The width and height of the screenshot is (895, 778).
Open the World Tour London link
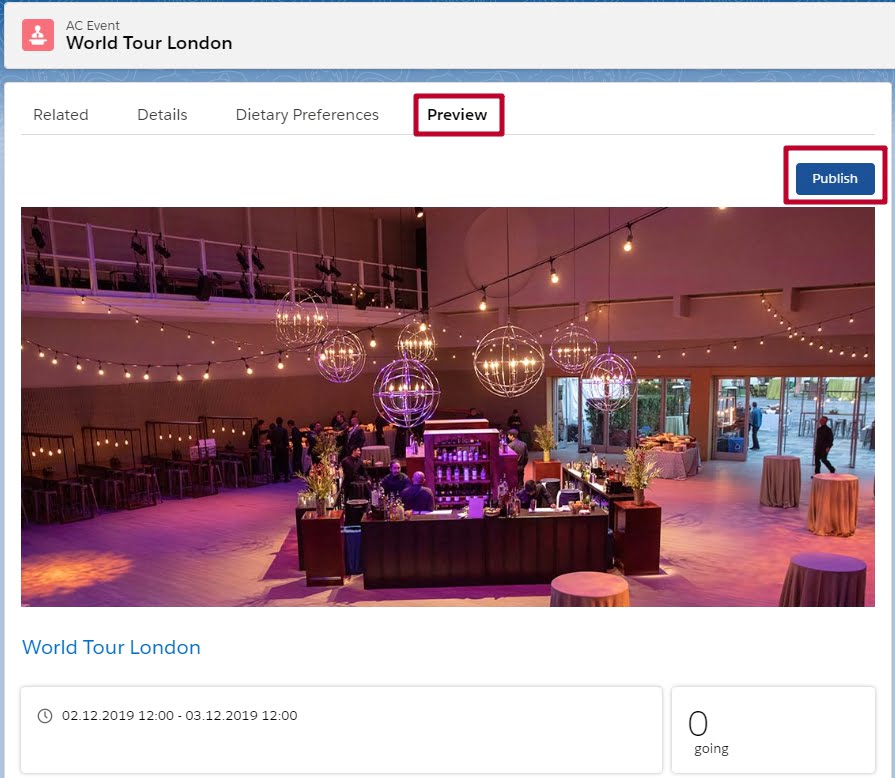pos(111,647)
